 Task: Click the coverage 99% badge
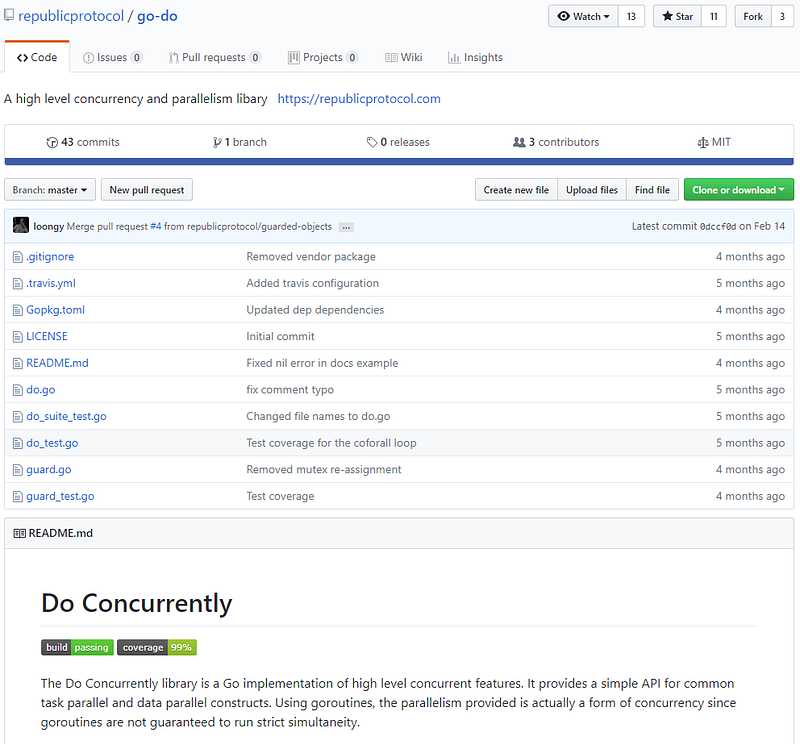coord(157,648)
